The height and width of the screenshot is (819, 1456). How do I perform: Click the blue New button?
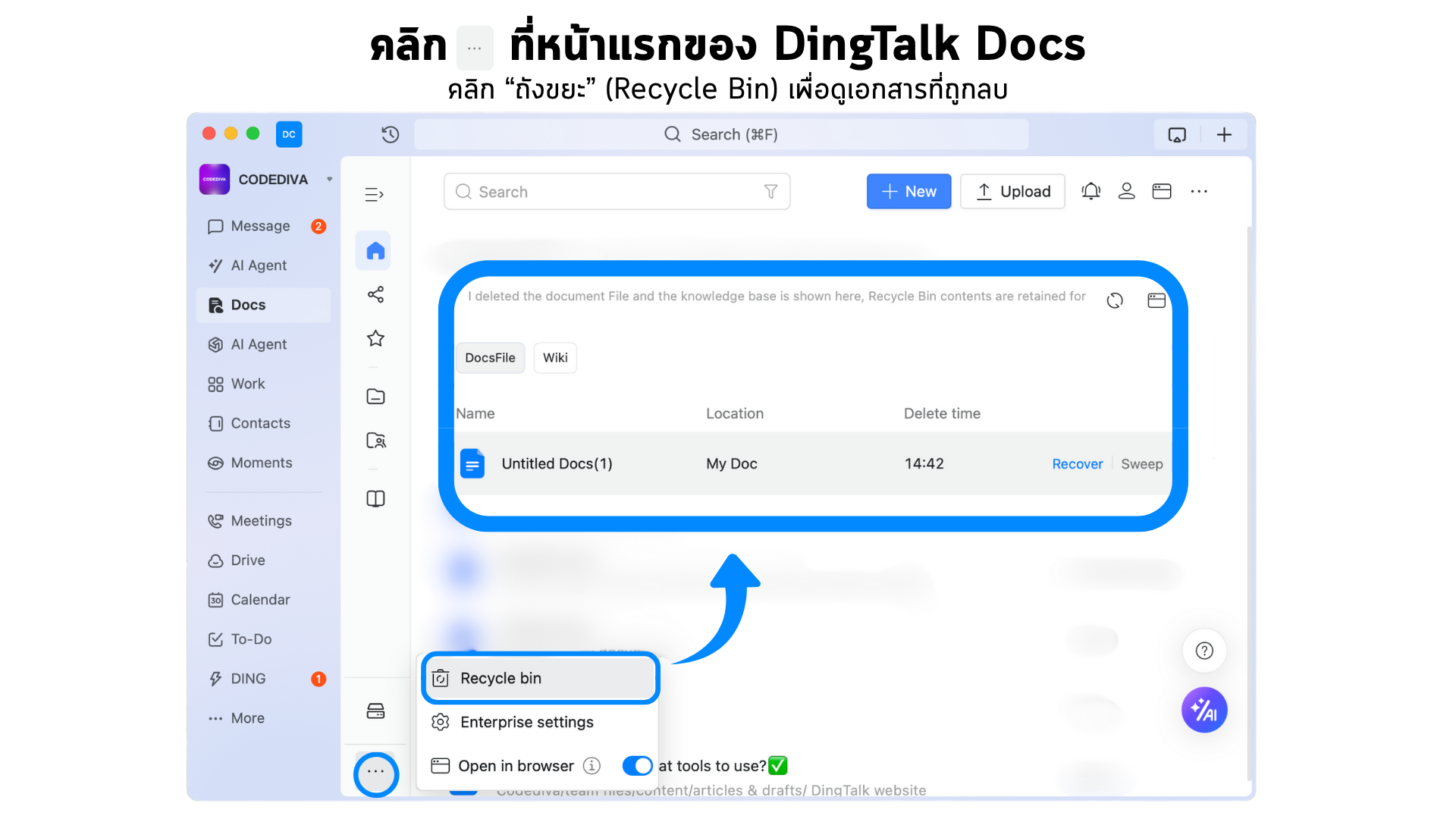click(x=908, y=192)
